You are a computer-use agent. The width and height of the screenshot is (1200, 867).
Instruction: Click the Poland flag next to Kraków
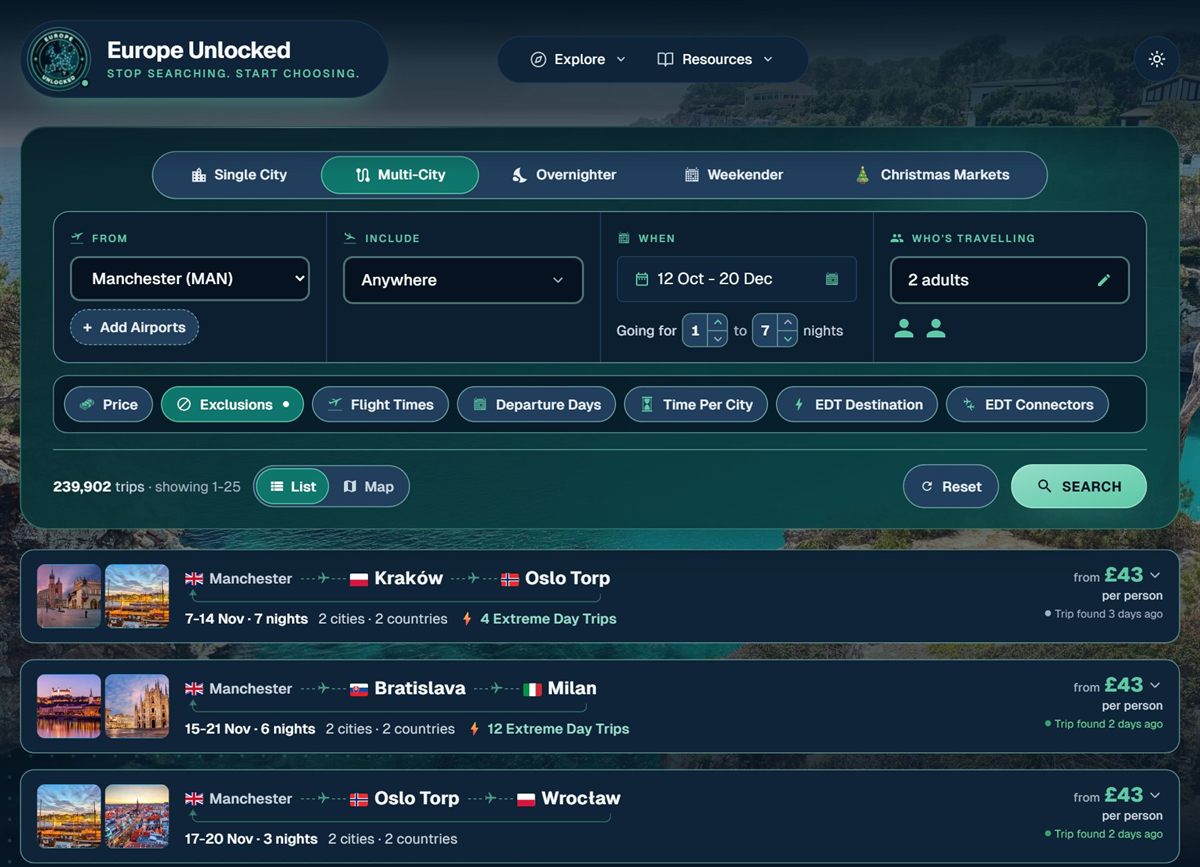click(x=358, y=579)
